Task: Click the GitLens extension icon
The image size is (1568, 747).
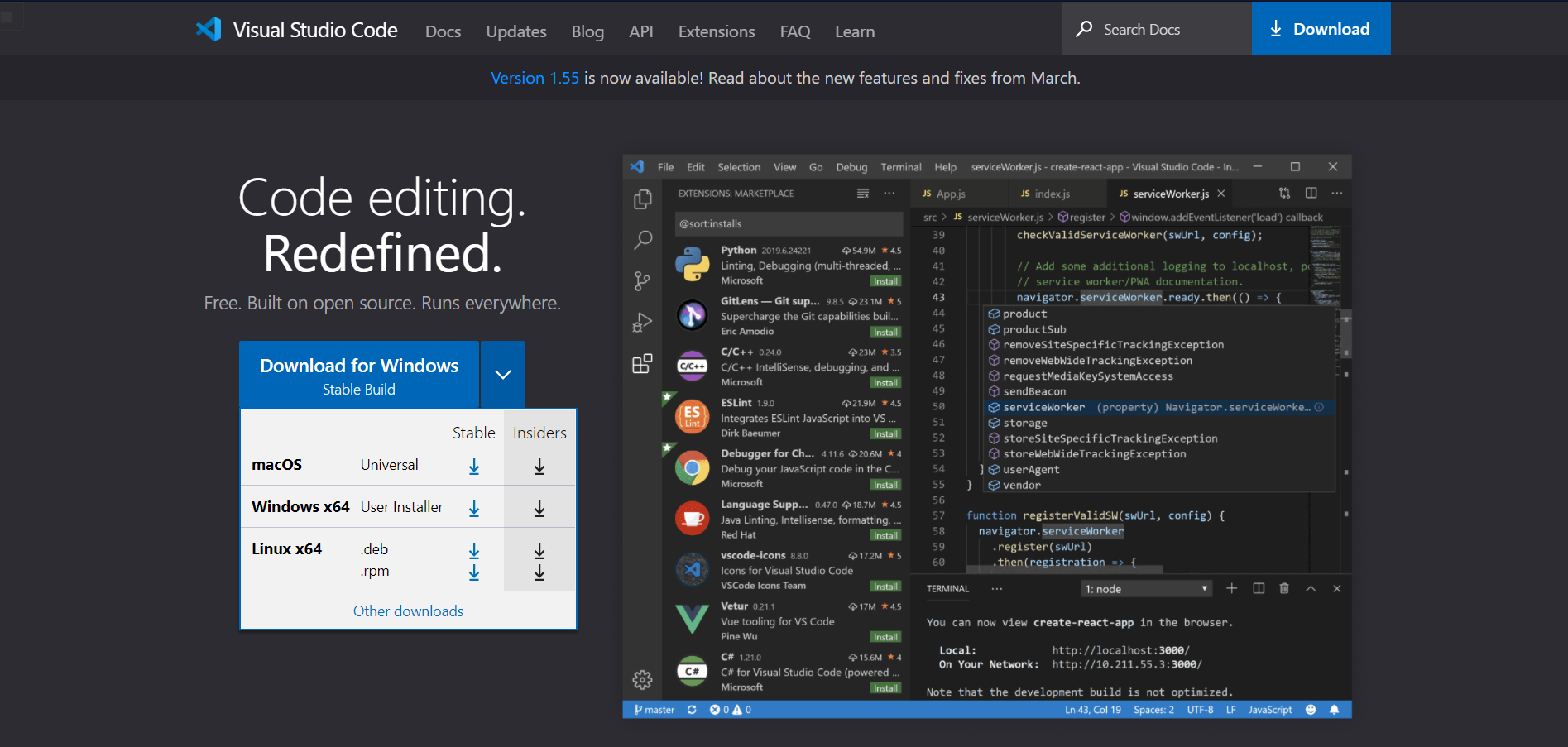Action: pos(692,315)
